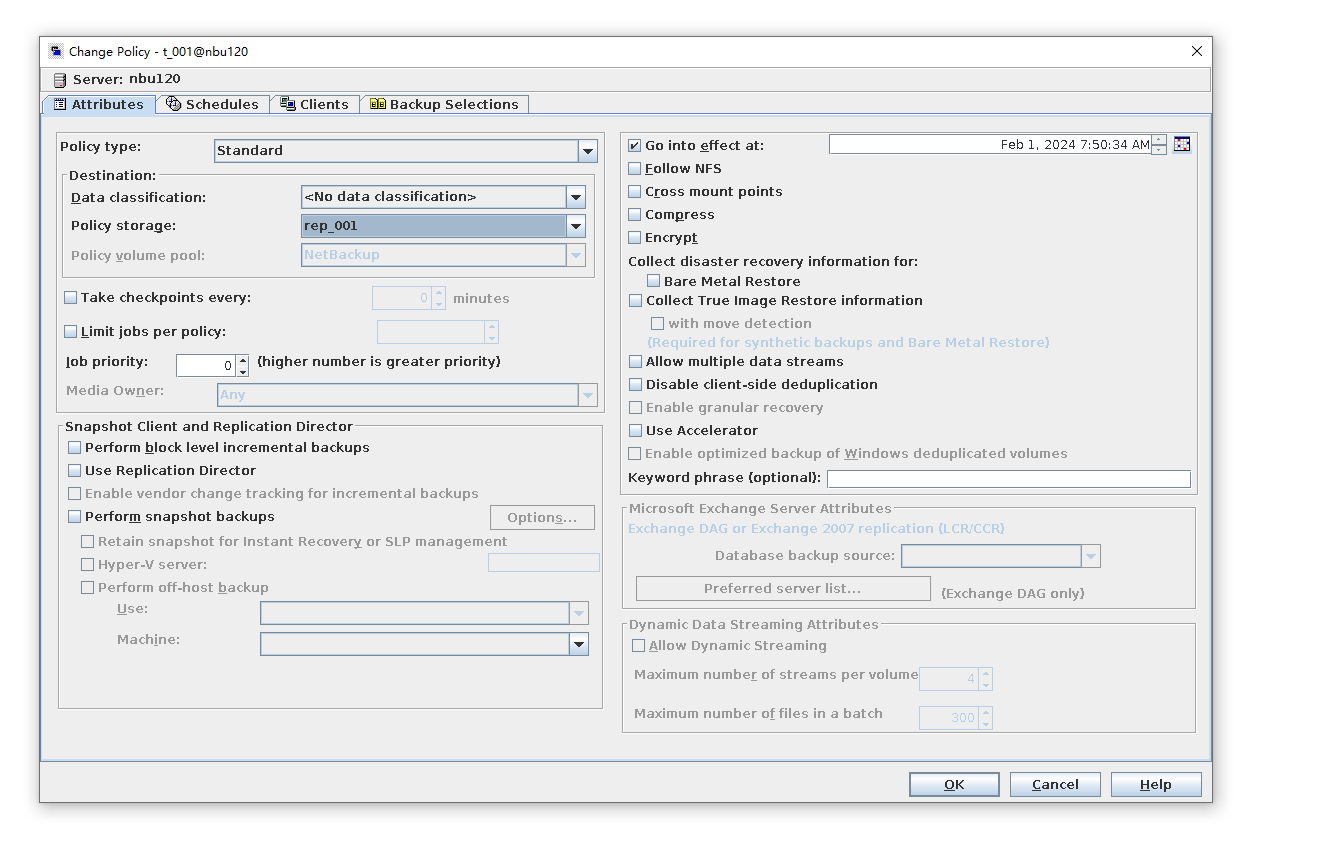Check Collect True Image Restore information
The width and height of the screenshot is (1328, 846).
tap(636, 301)
